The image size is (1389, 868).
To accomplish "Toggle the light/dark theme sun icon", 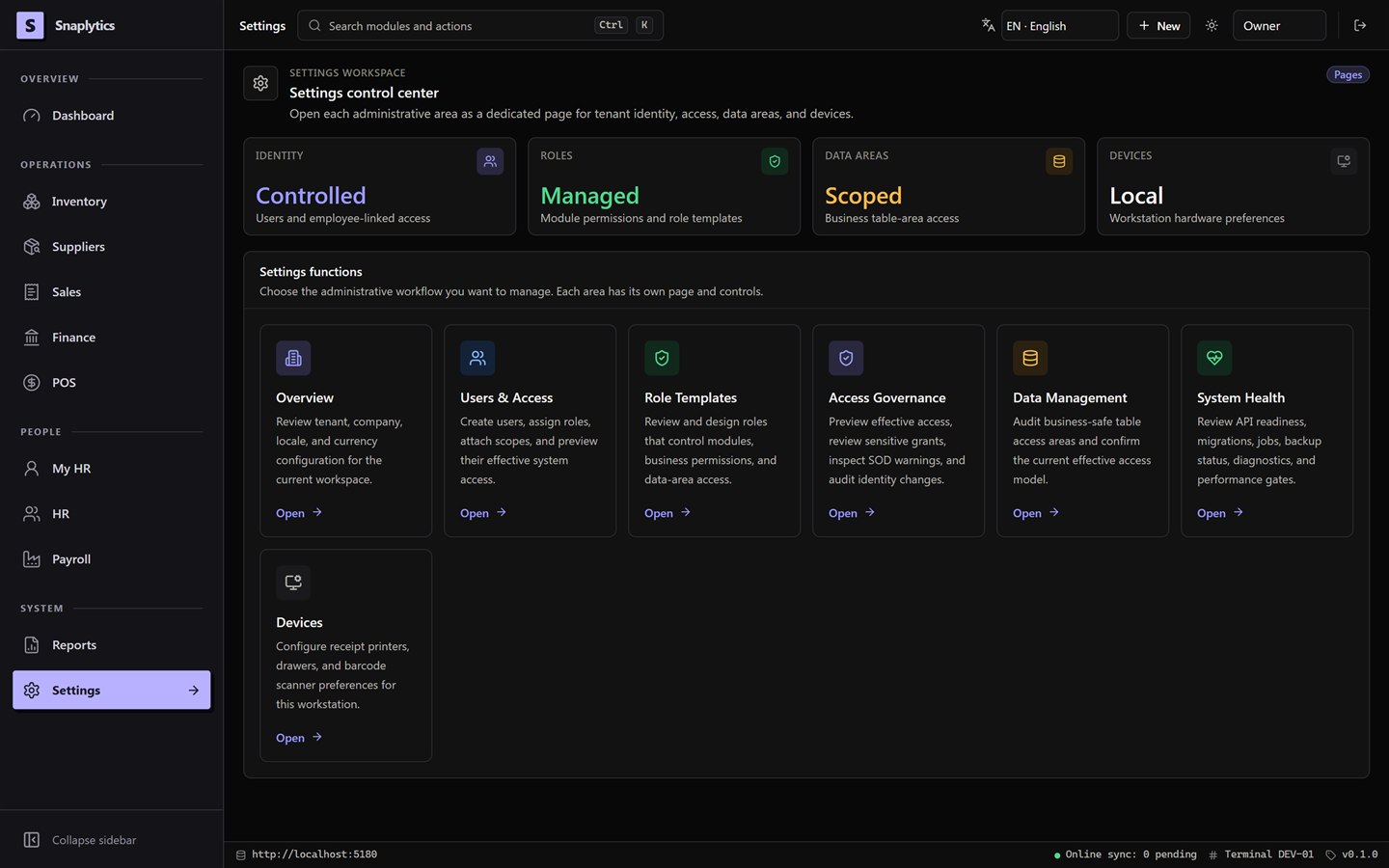I will (x=1212, y=26).
